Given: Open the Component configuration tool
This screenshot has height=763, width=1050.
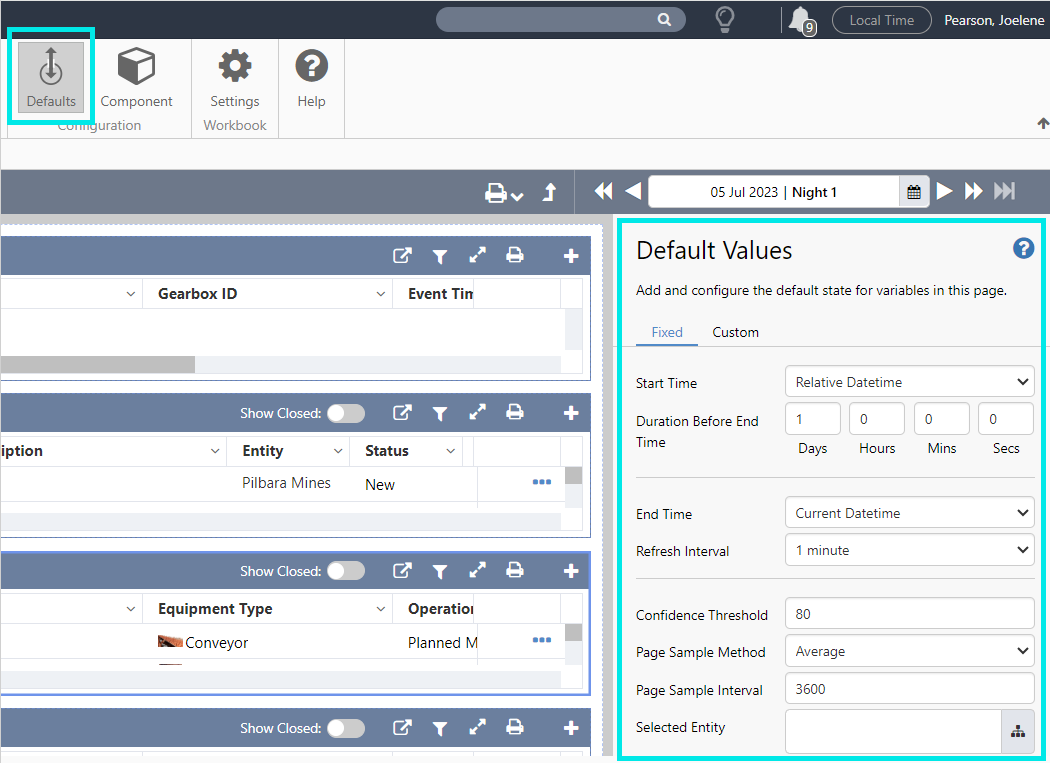Looking at the screenshot, I should [136, 78].
